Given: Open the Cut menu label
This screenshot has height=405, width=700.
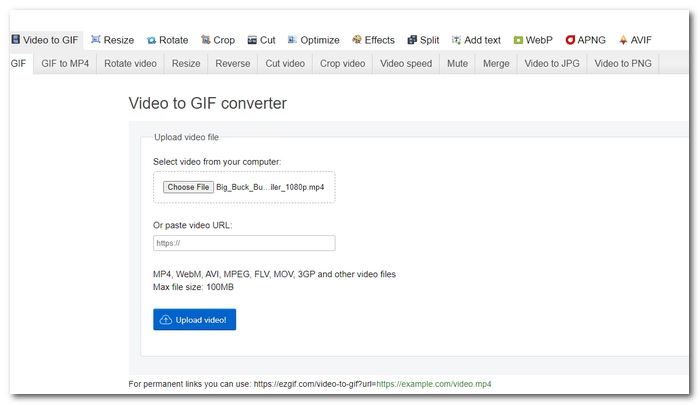Looking at the screenshot, I should coord(267,40).
